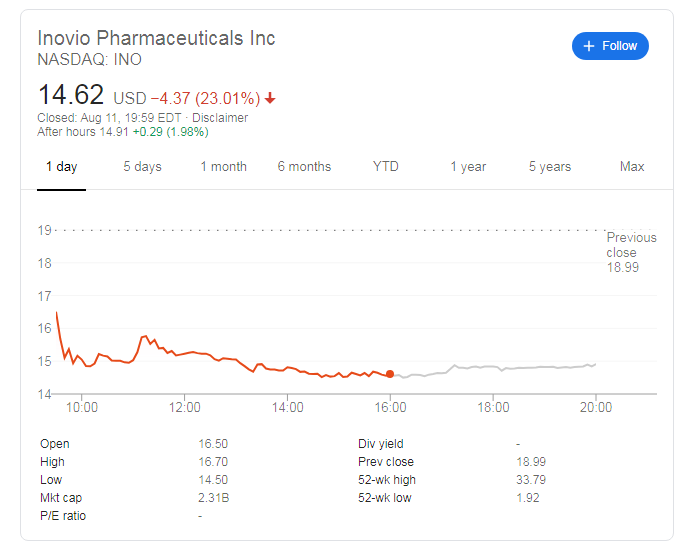Switch chart to 1 month range
The image size is (695, 553).
[223, 167]
